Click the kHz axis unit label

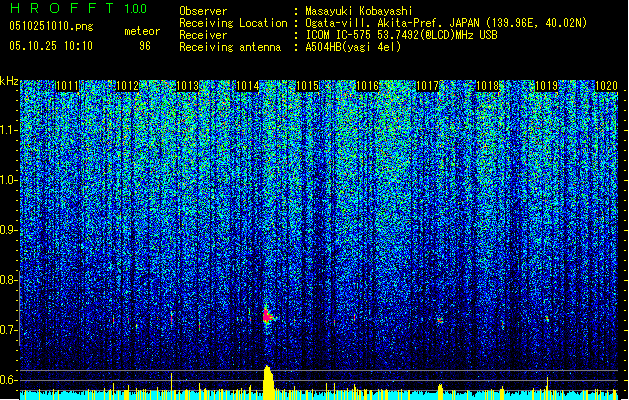click(x=9, y=81)
